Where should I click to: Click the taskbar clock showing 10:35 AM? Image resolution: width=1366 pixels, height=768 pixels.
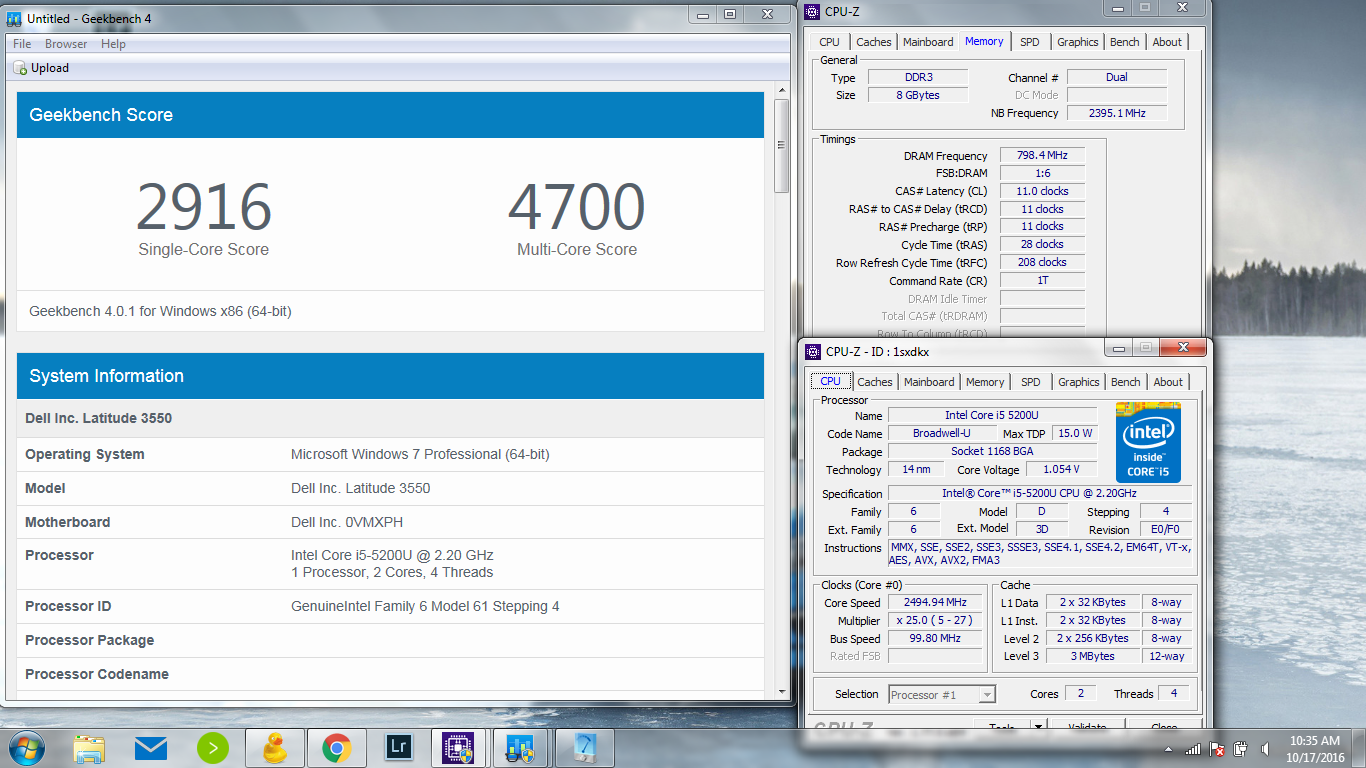[x=1314, y=748]
